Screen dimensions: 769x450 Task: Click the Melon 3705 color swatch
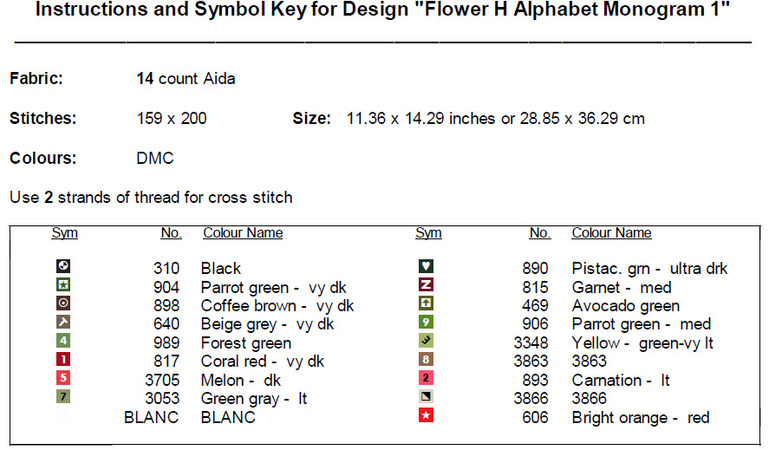pyautogui.click(x=64, y=378)
